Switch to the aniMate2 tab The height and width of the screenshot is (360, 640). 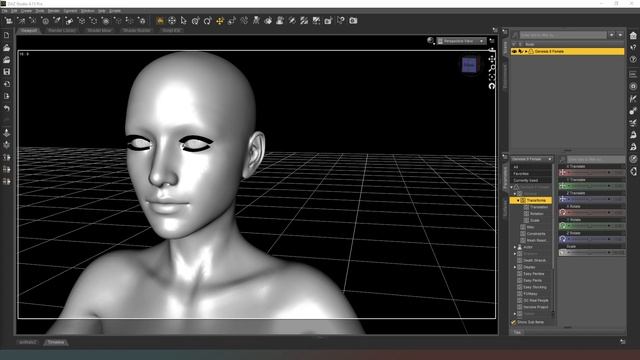[x=28, y=342]
